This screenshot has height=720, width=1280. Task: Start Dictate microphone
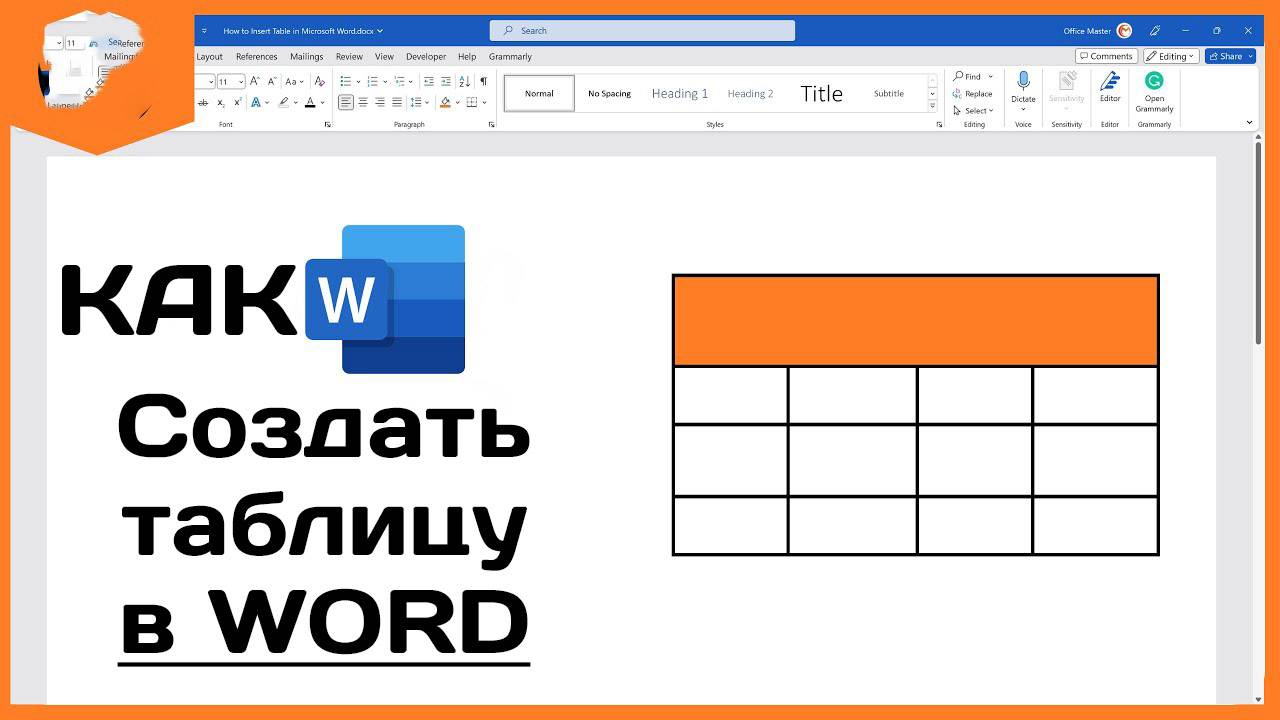pos(1023,88)
